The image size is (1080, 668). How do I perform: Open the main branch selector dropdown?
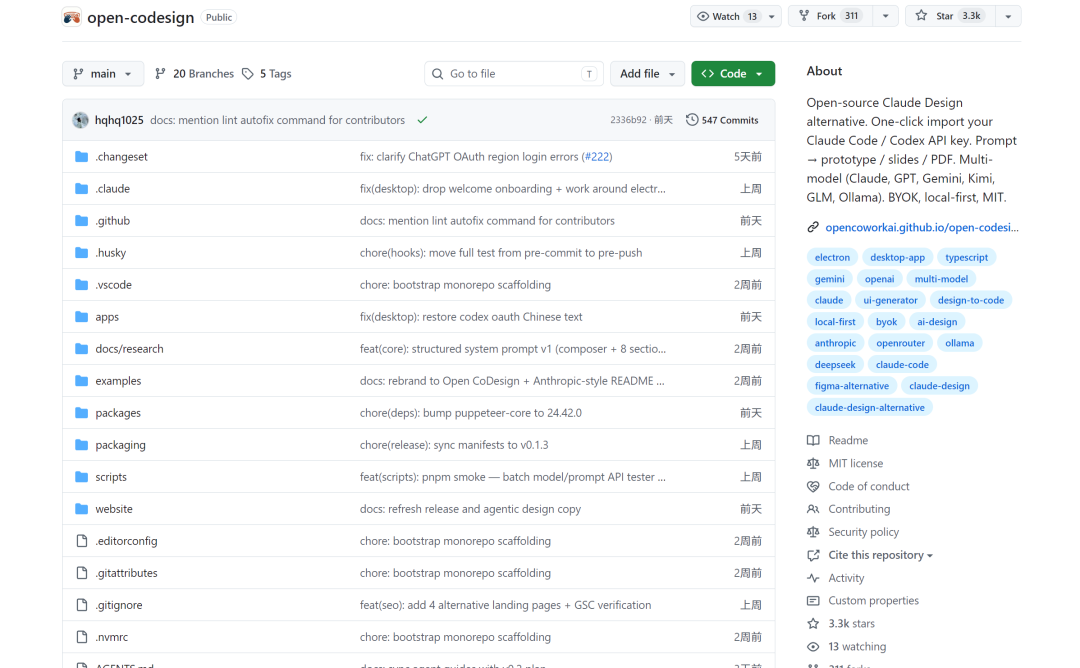click(103, 74)
